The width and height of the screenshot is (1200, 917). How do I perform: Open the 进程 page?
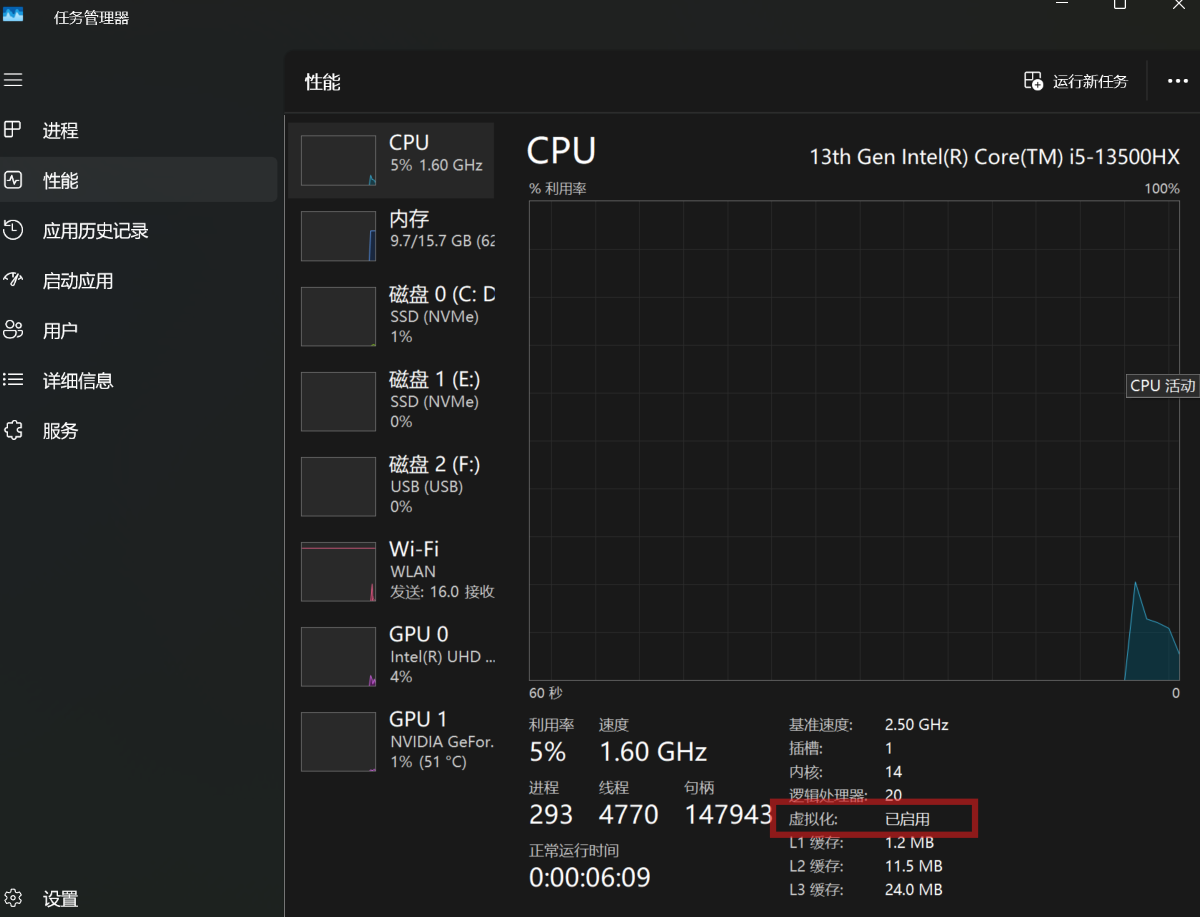click(138, 130)
